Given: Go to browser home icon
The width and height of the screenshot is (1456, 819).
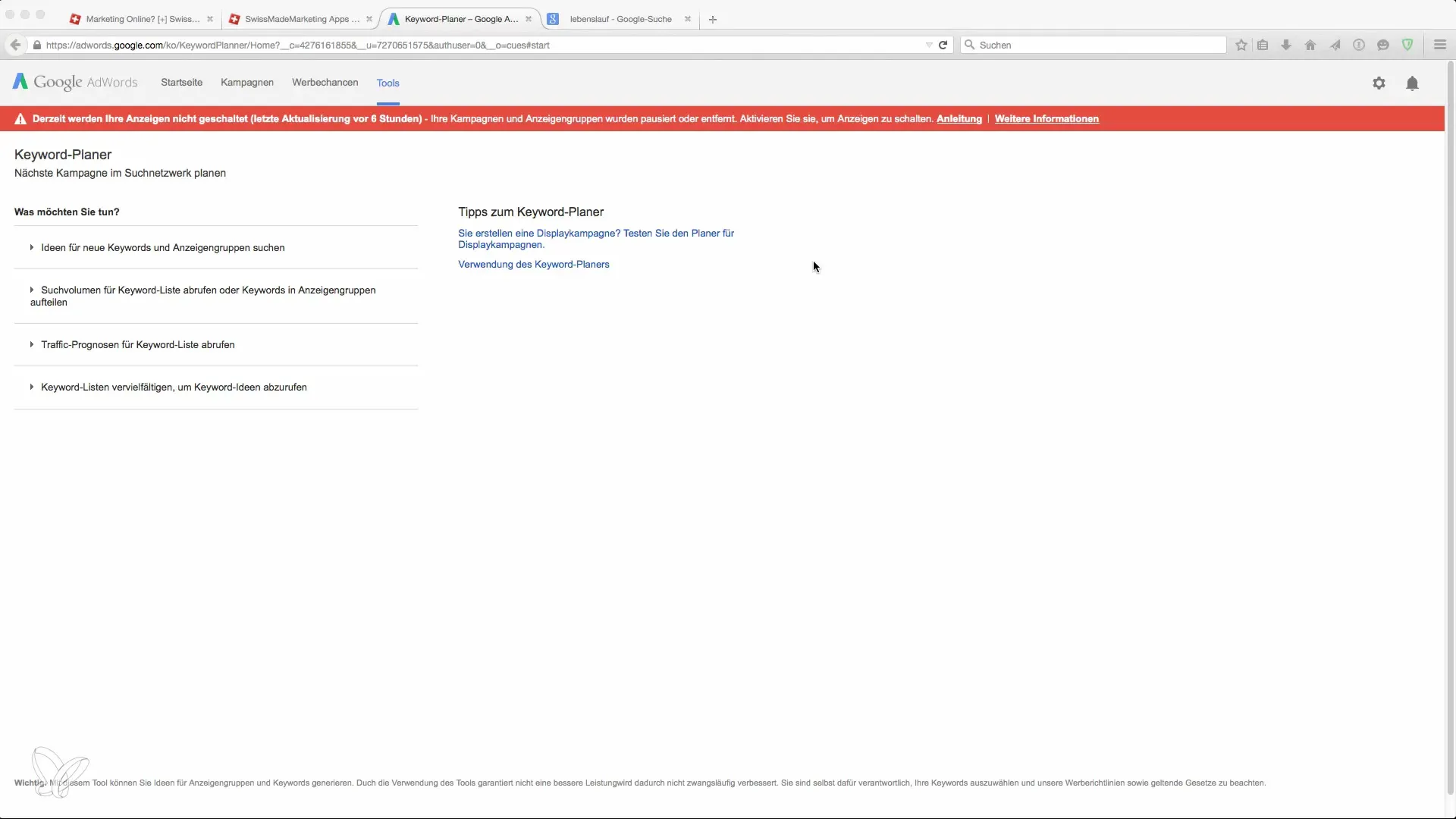Looking at the screenshot, I should pos(1310,45).
